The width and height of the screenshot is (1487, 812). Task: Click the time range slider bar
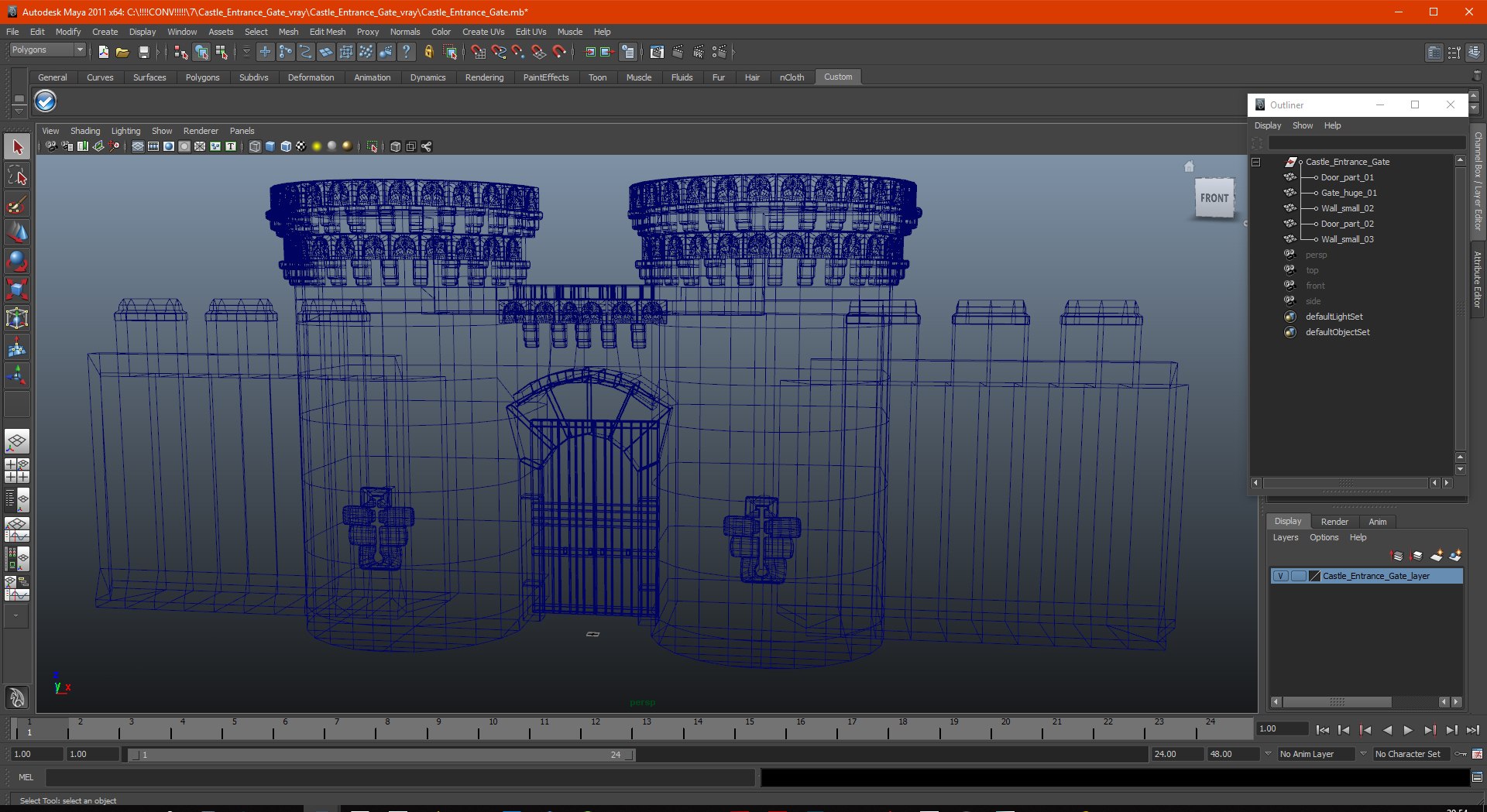(381, 755)
